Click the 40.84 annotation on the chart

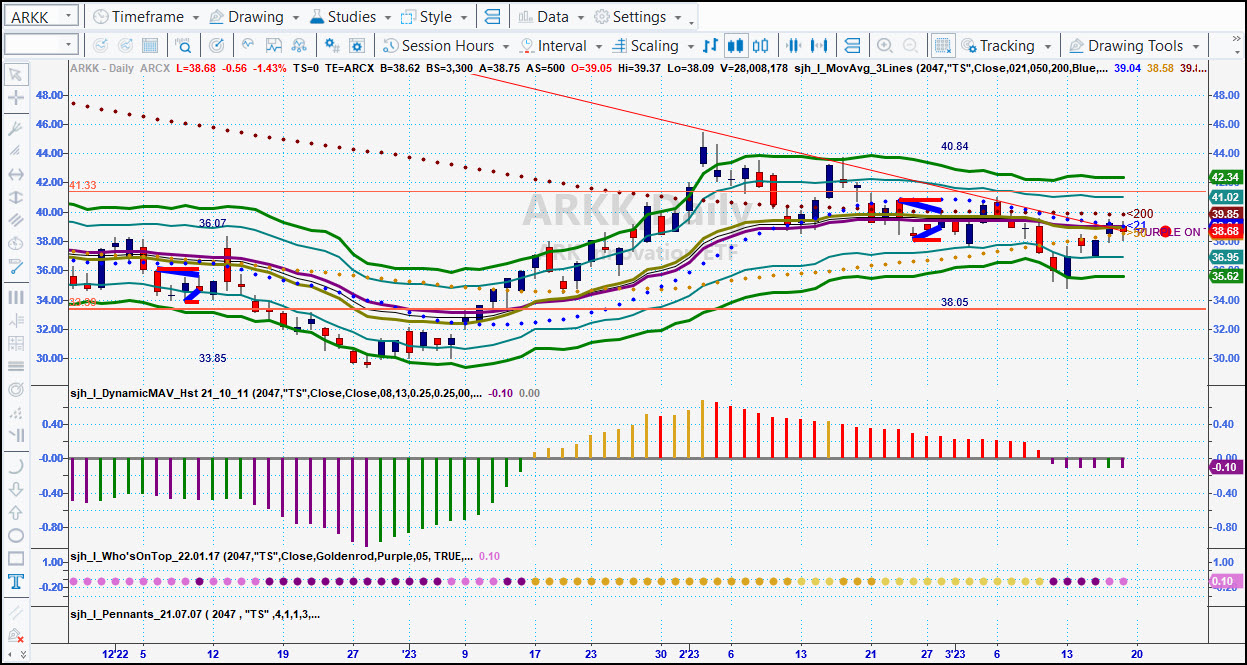click(955, 146)
